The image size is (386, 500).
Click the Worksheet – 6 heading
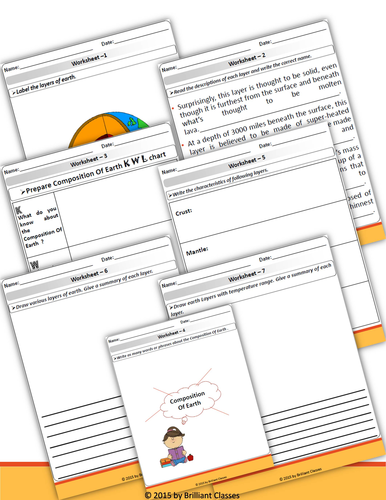(x=89, y=274)
